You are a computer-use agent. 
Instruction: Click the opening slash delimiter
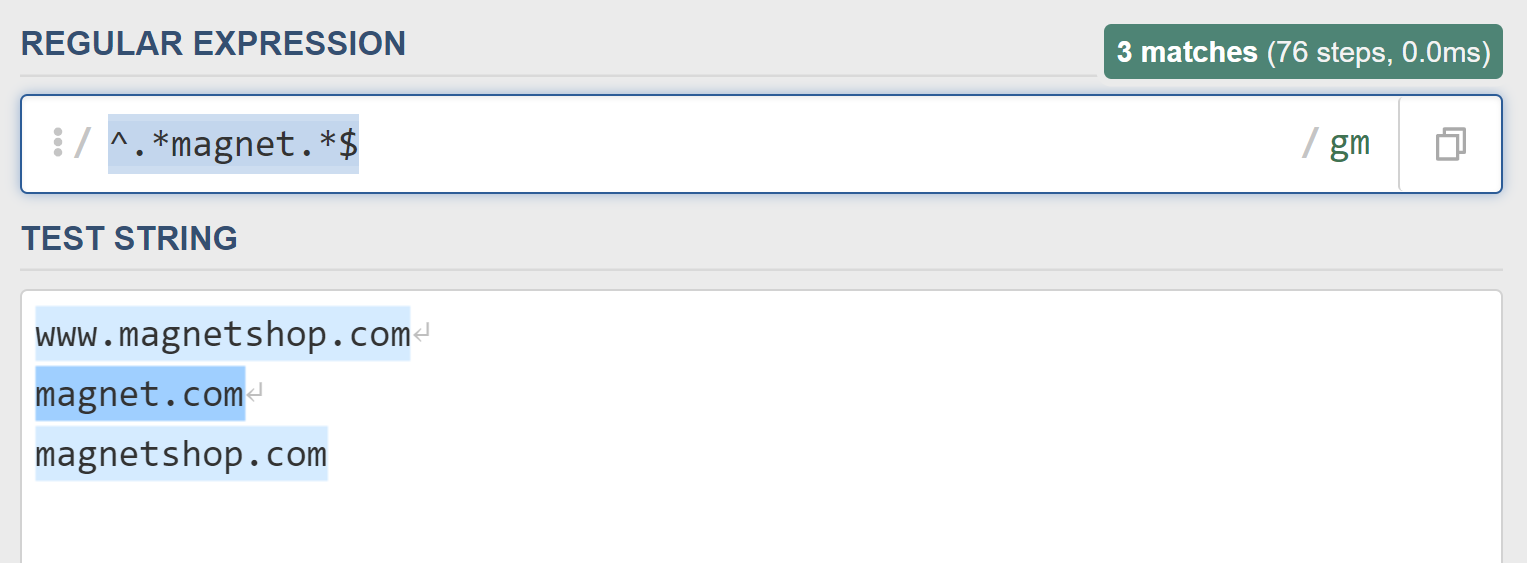click(x=82, y=144)
